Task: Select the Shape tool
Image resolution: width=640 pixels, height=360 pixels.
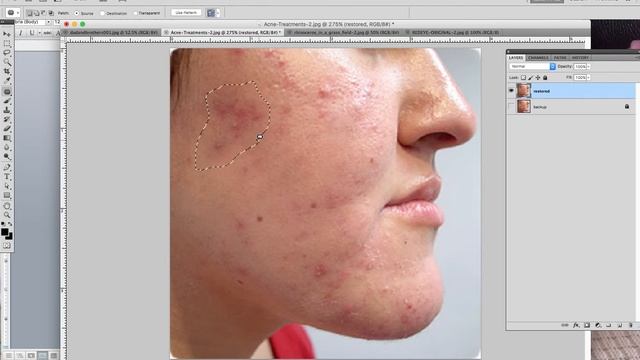Action: coord(7,196)
